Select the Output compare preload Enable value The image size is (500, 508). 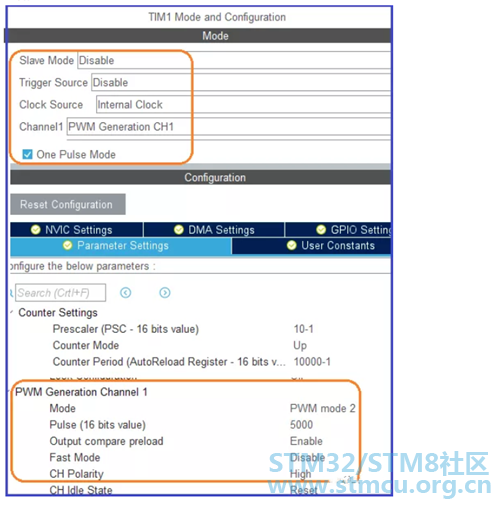(x=306, y=441)
